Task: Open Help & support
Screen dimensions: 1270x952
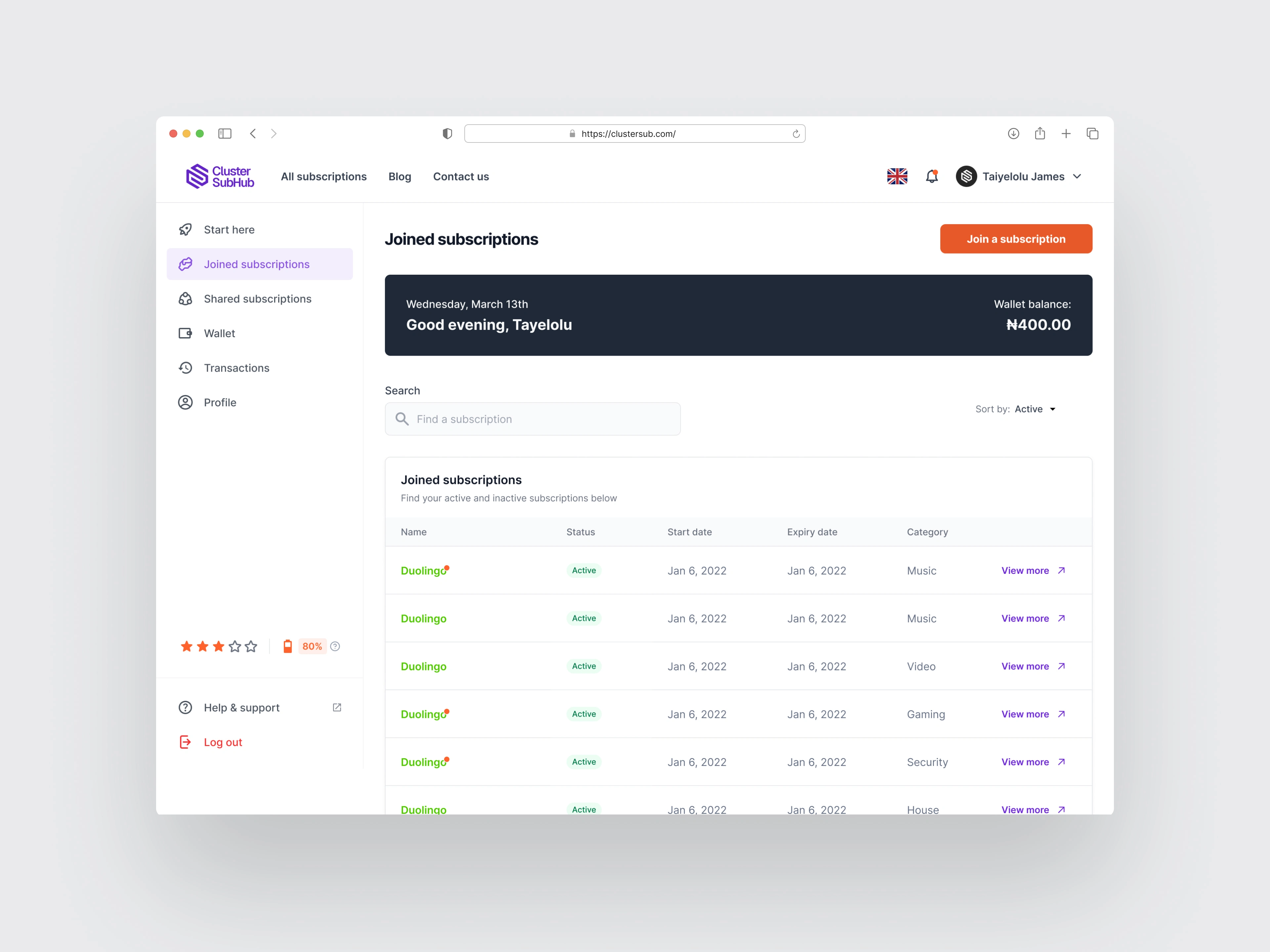Action: (242, 707)
